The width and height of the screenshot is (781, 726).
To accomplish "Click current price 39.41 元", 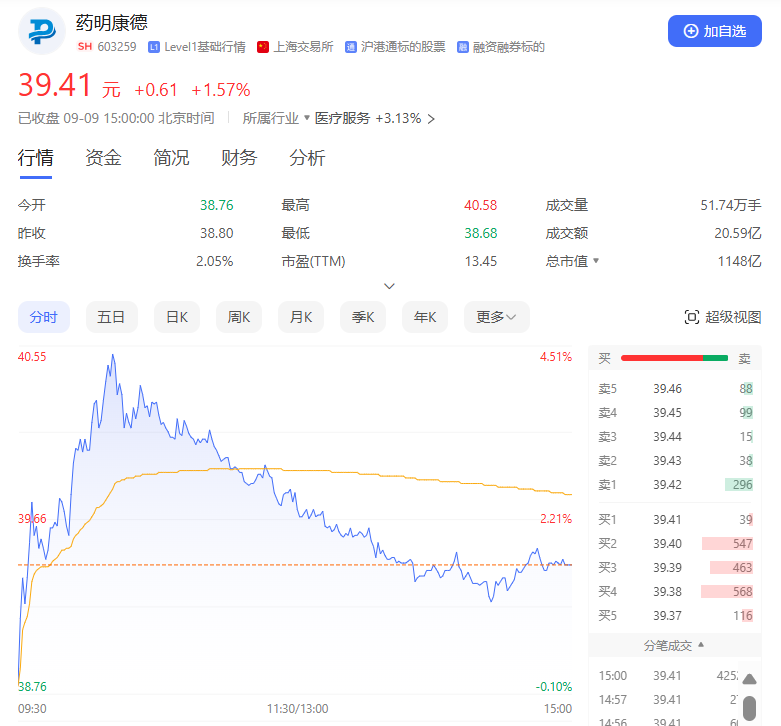I will point(69,85).
